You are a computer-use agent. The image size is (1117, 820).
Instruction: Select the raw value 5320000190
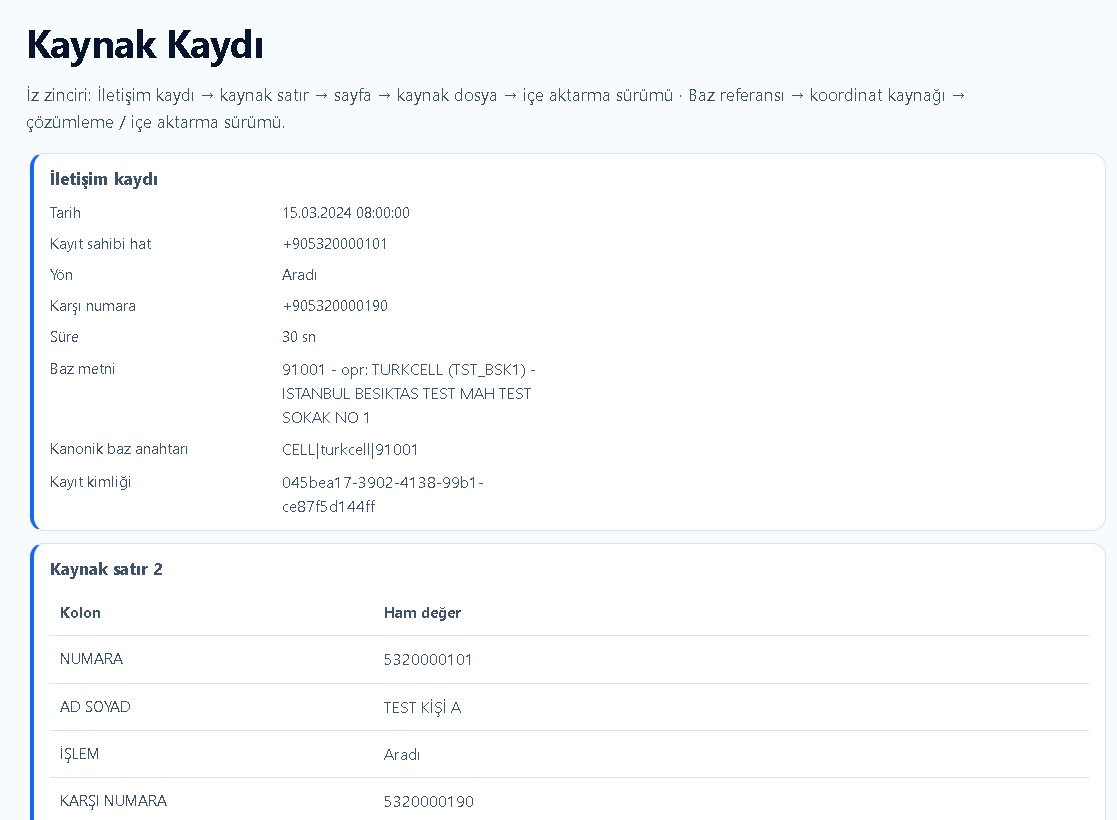click(429, 801)
